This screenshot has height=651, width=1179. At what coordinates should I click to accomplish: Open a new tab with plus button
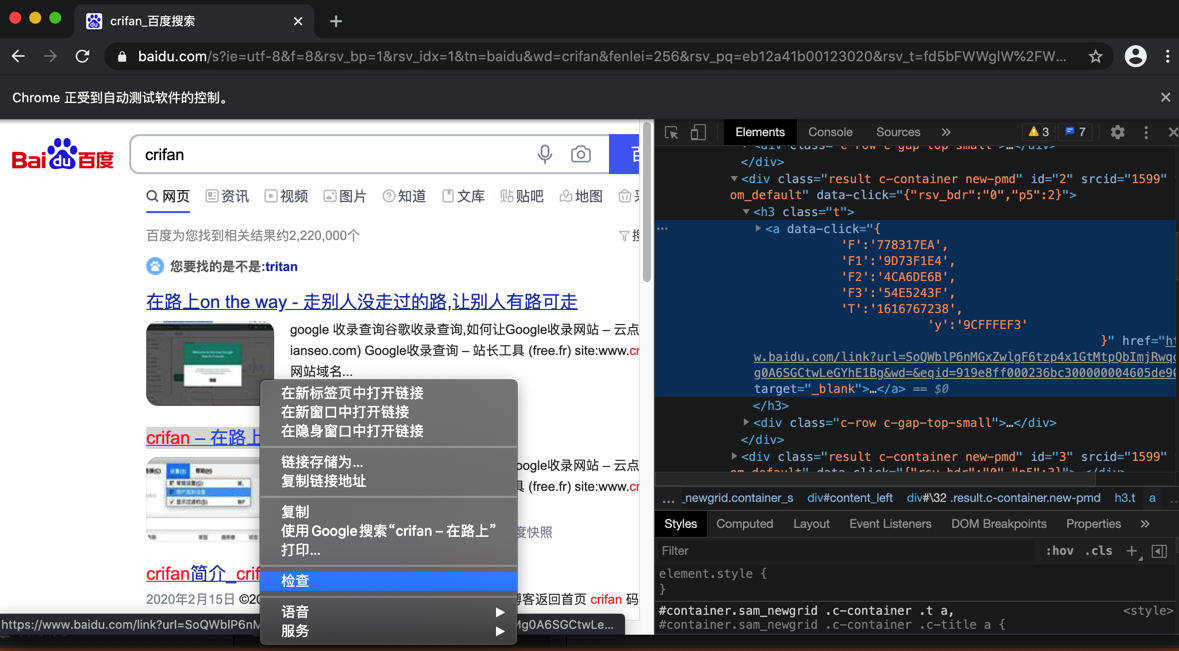pyautogui.click(x=336, y=21)
